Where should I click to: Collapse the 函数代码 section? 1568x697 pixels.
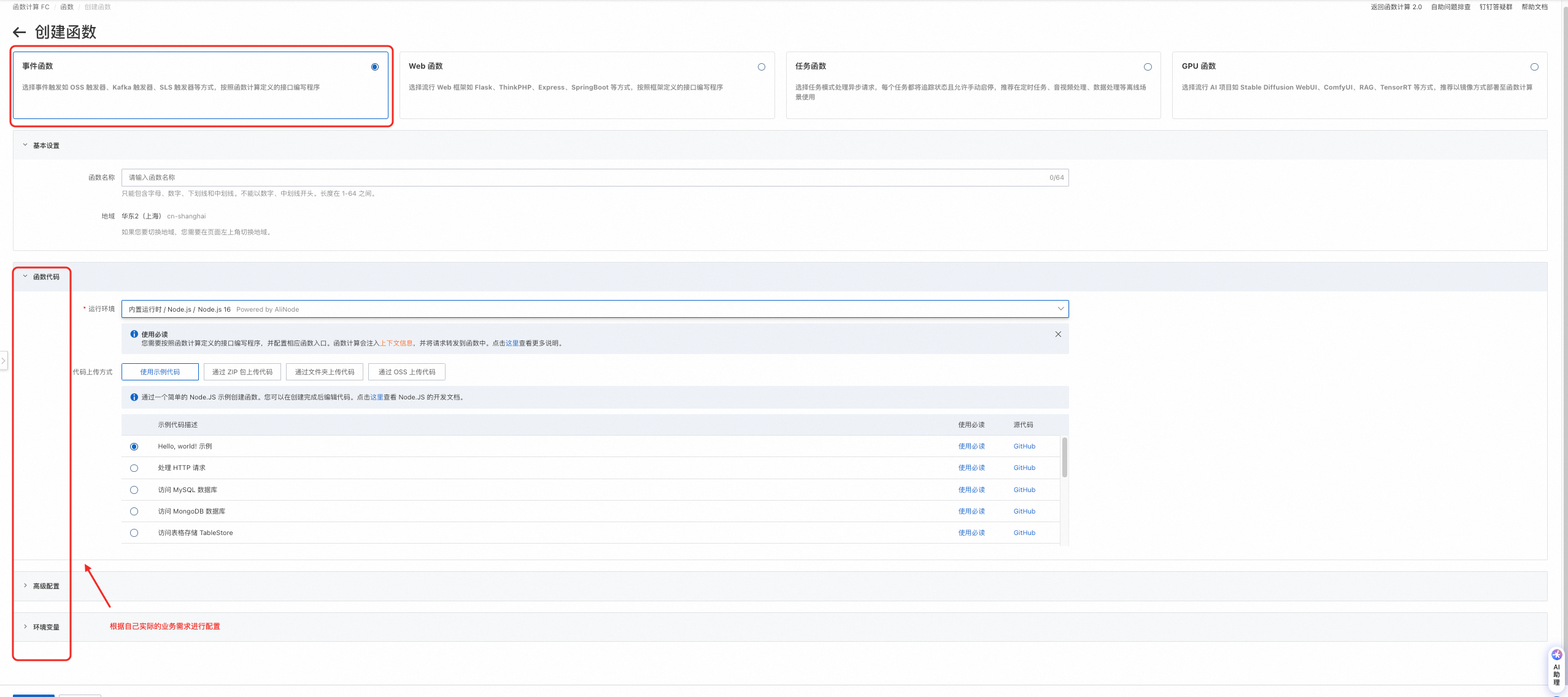pyautogui.click(x=25, y=277)
